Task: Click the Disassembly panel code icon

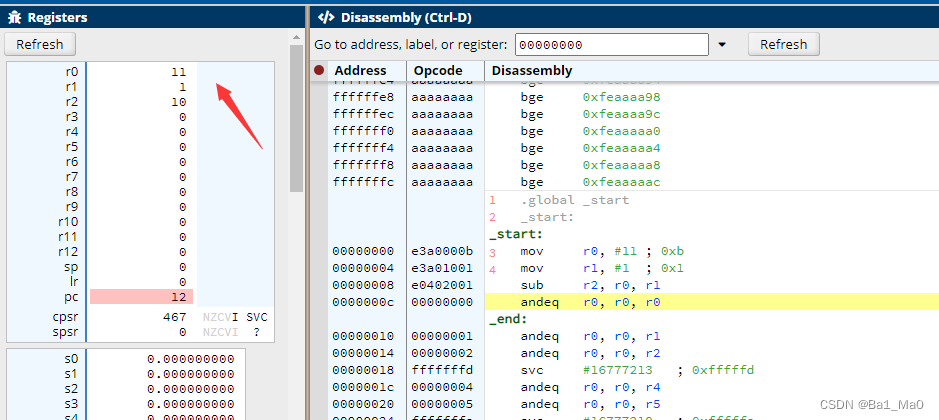Action: [x=326, y=17]
